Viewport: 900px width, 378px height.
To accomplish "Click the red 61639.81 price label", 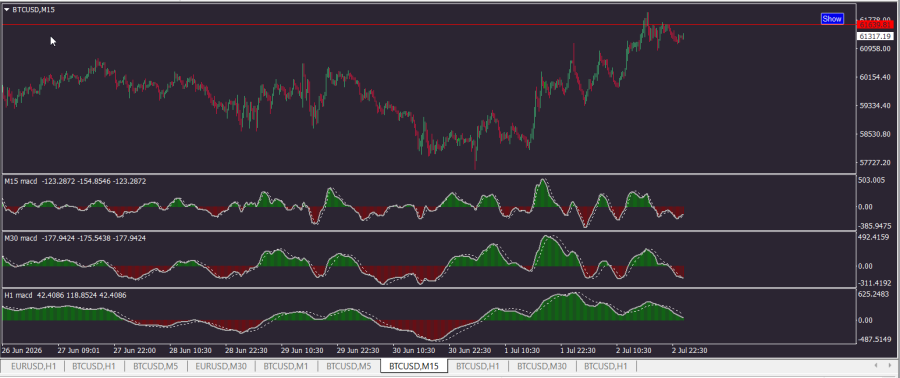I will click(x=875, y=25).
